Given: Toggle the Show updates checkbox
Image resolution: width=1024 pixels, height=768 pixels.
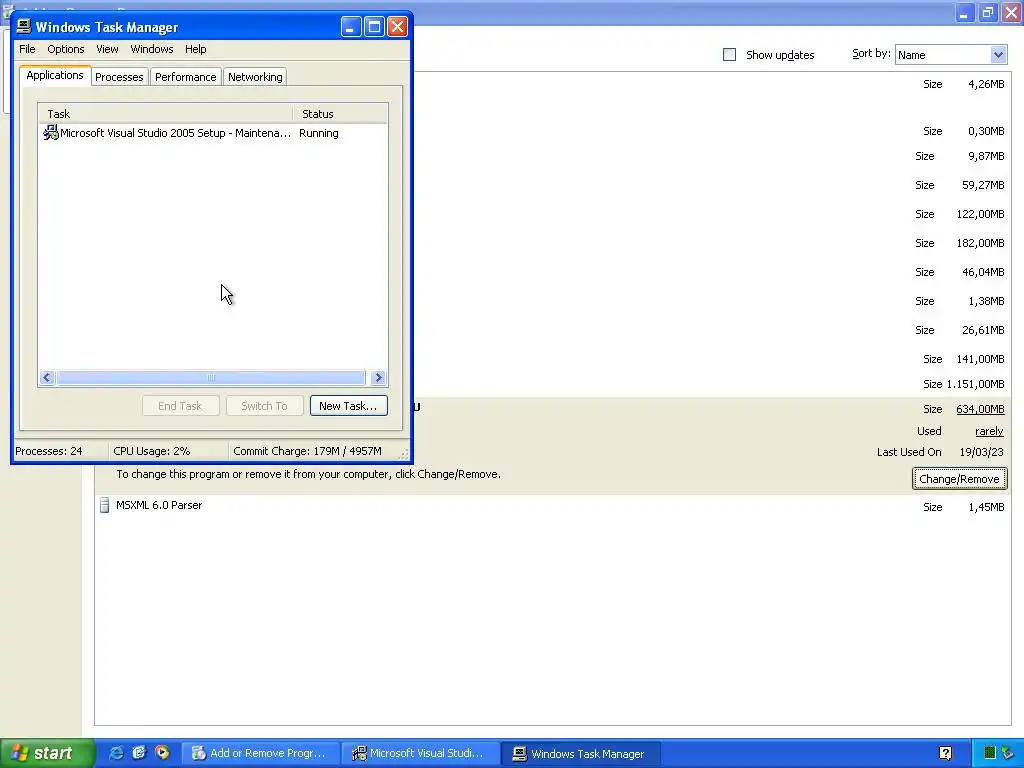Looking at the screenshot, I should [x=729, y=55].
